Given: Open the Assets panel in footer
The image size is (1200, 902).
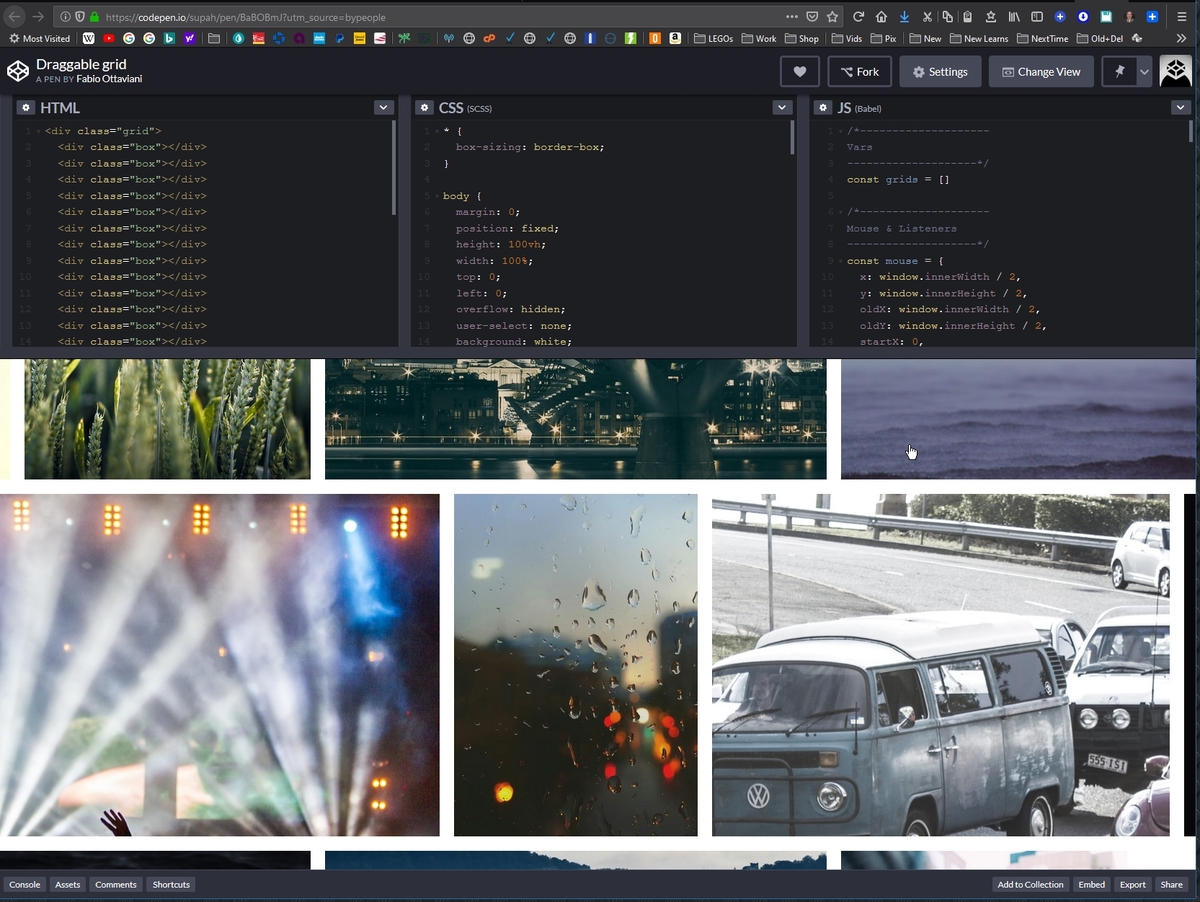Looking at the screenshot, I should point(68,885).
